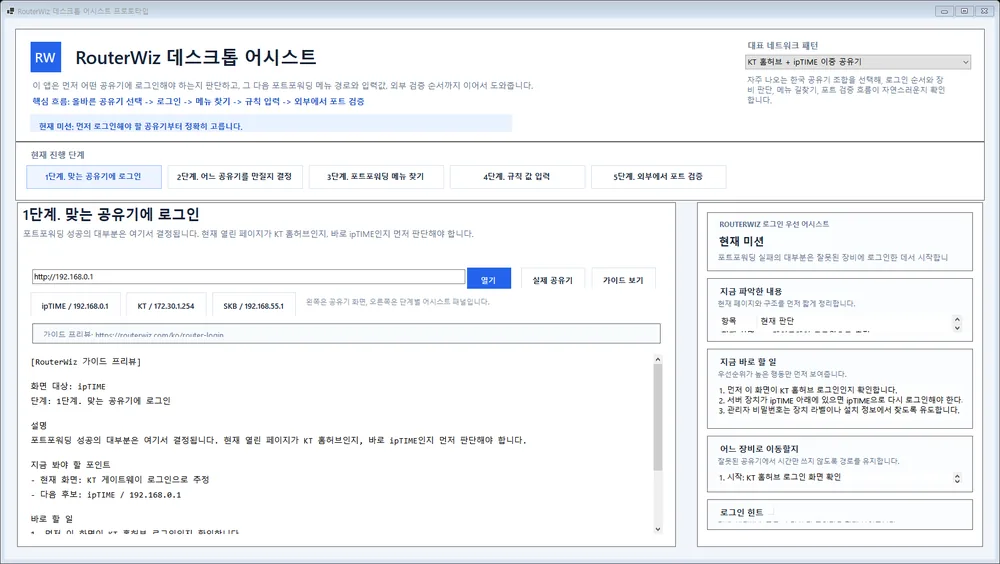This screenshot has width=1000, height=564.
Task: Maximize the RouterWiz window
Action: tap(964, 11)
